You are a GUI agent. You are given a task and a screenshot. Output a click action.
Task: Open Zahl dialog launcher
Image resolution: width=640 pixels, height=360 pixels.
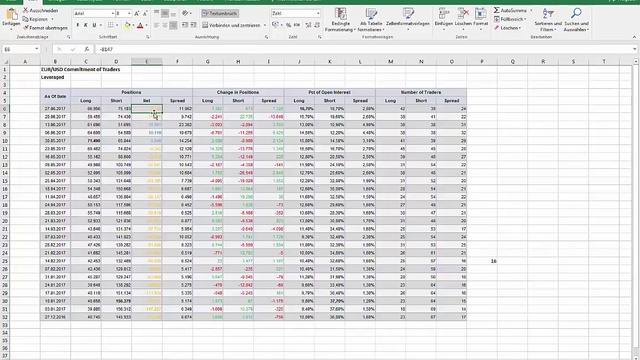[x=319, y=37]
